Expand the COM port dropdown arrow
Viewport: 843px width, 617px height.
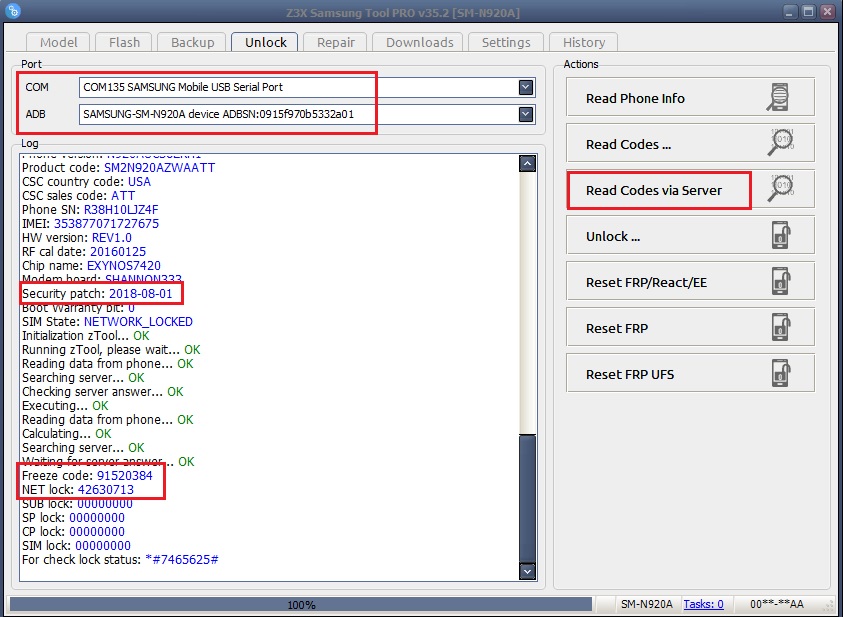point(526,87)
